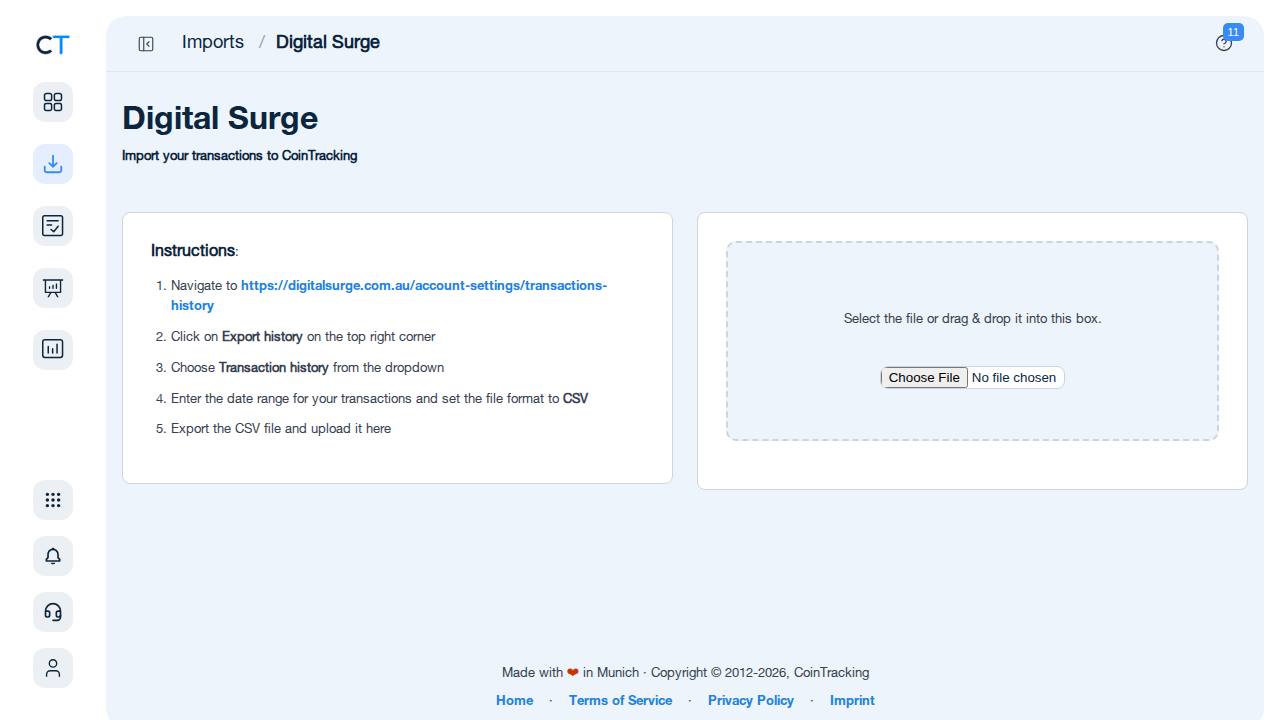Open the dashboard grid icon in sidebar
The width and height of the screenshot is (1280, 720).
coord(53,102)
